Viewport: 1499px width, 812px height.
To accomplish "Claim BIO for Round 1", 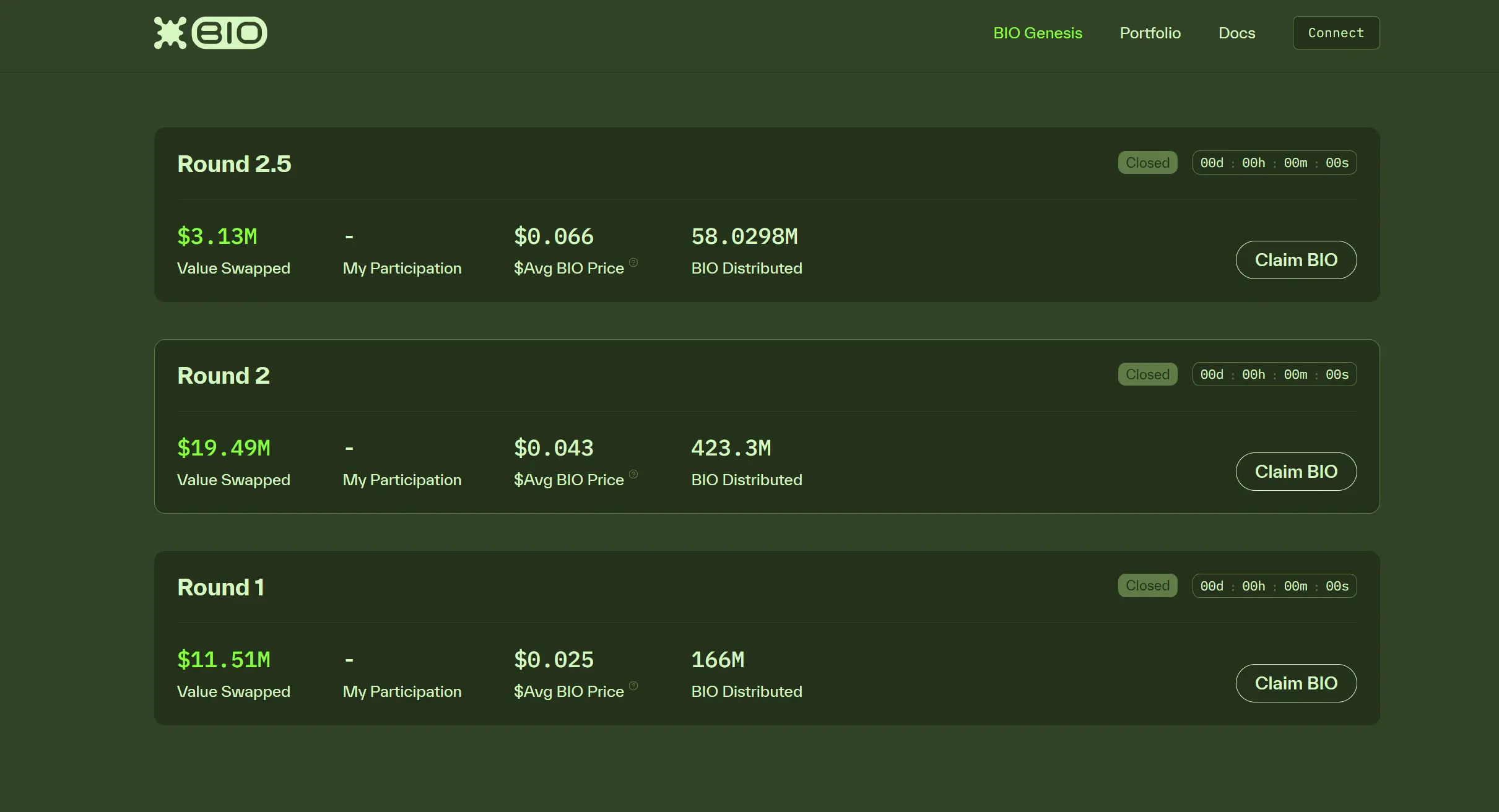I will pyautogui.click(x=1295, y=683).
